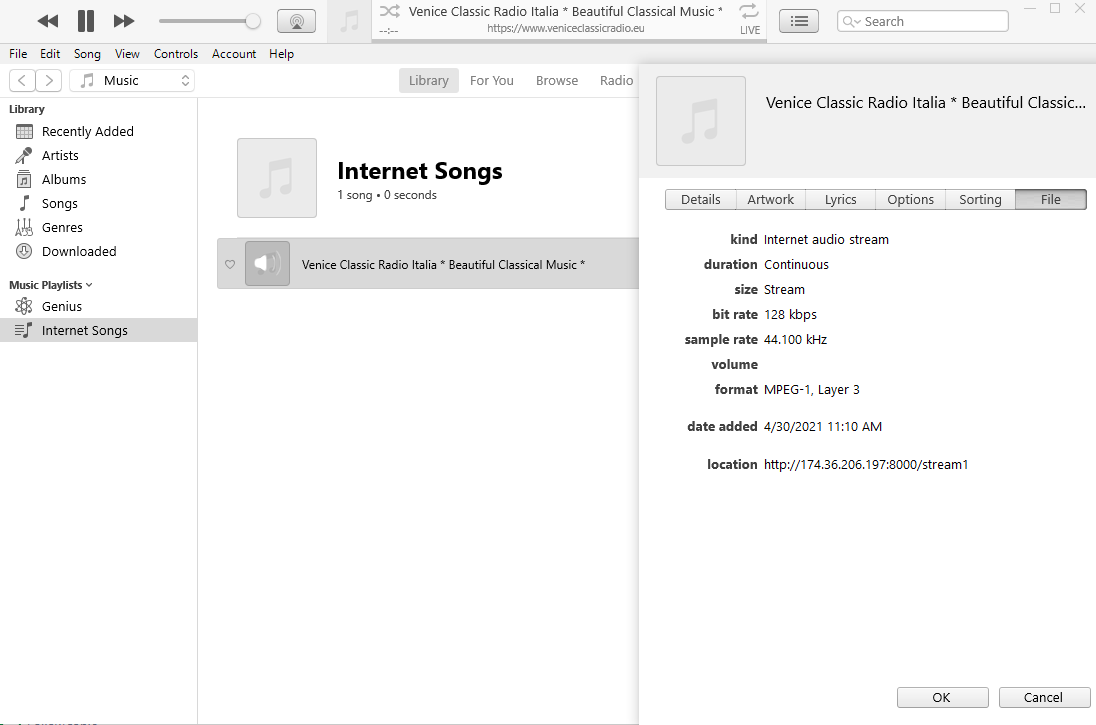
Task: Switch to the Details tab
Action: tap(700, 199)
